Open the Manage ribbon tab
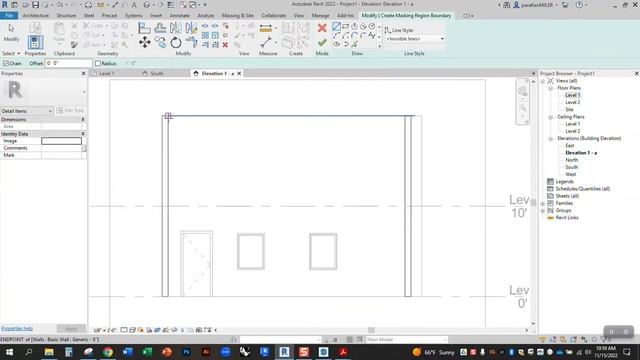 coord(320,16)
